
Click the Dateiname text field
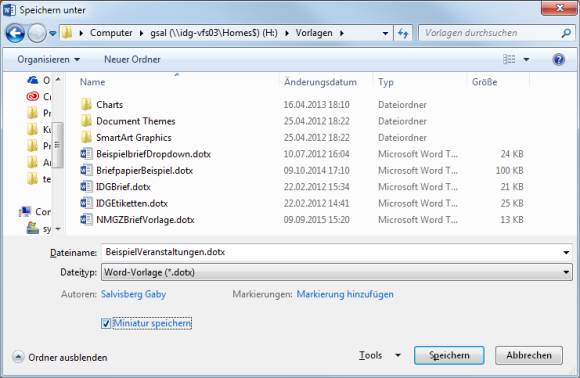[x=331, y=253]
